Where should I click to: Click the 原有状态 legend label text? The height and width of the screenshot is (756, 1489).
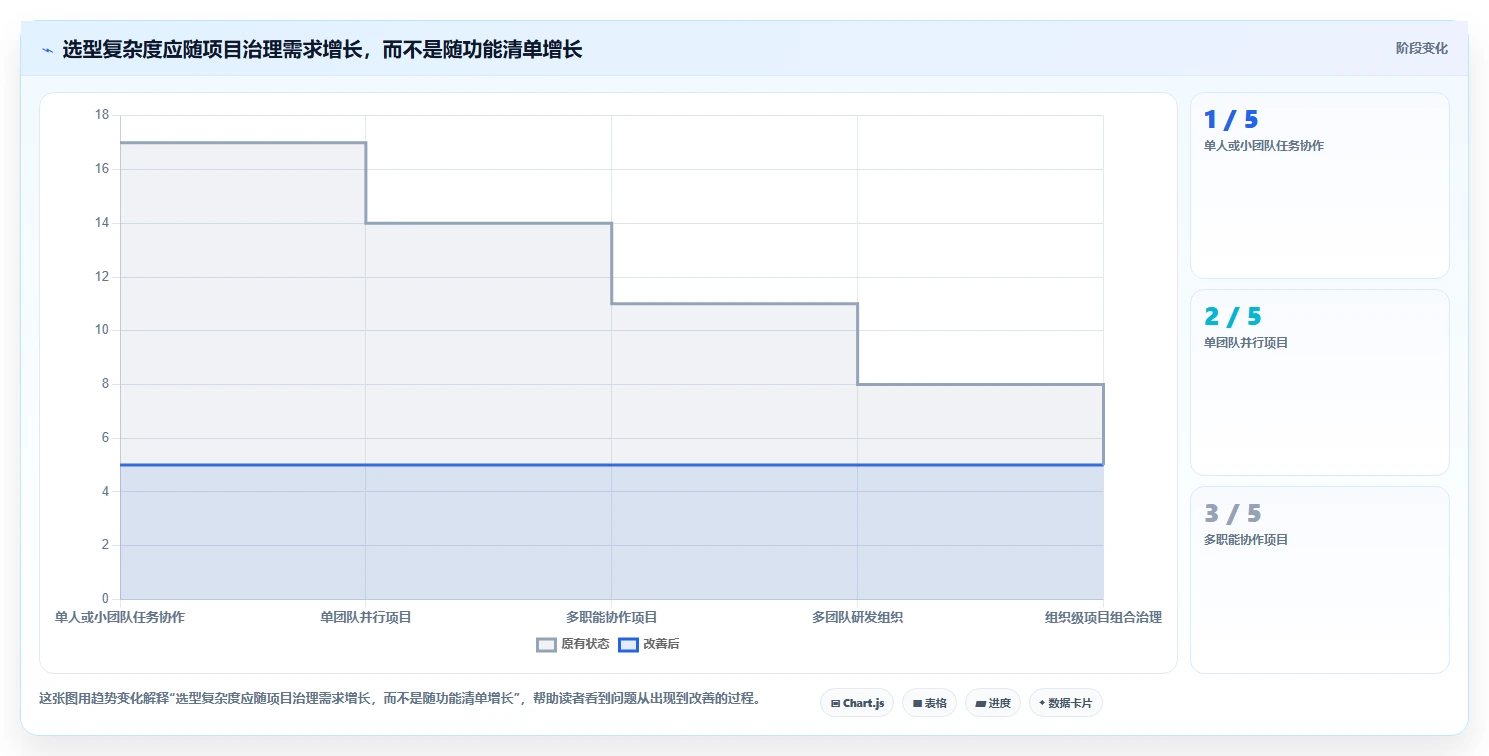(x=585, y=644)
